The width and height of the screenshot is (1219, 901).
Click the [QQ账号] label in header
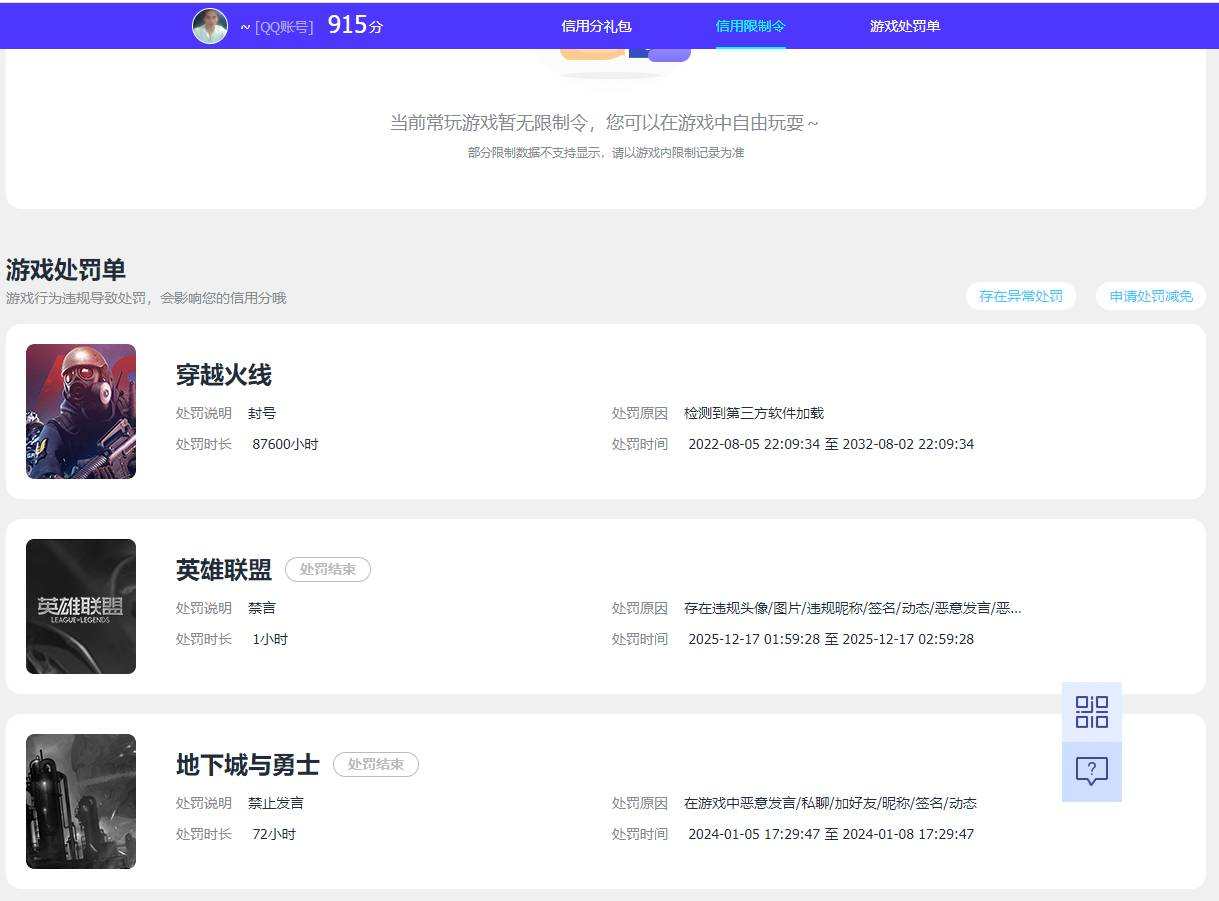284,27
